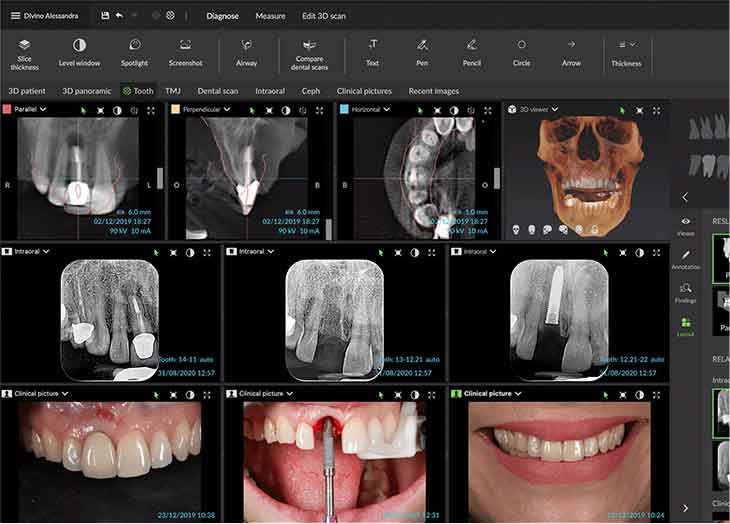Collapse the right panel with left chevron
Viewport: 730px width, 524px height.
685,197
